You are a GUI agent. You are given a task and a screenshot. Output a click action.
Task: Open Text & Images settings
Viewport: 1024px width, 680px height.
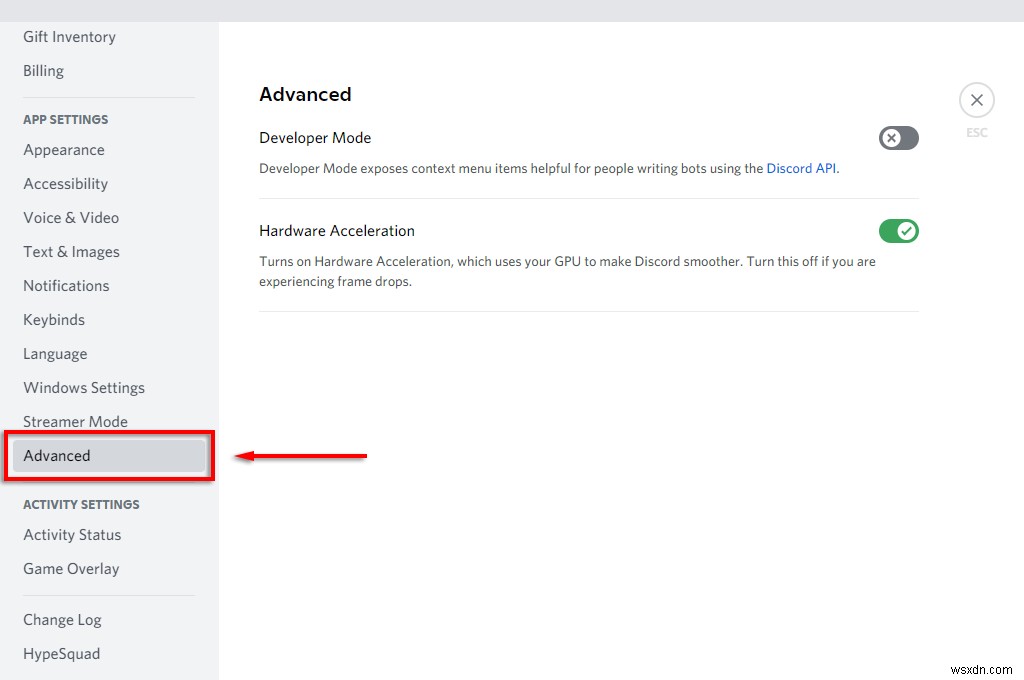71,252
